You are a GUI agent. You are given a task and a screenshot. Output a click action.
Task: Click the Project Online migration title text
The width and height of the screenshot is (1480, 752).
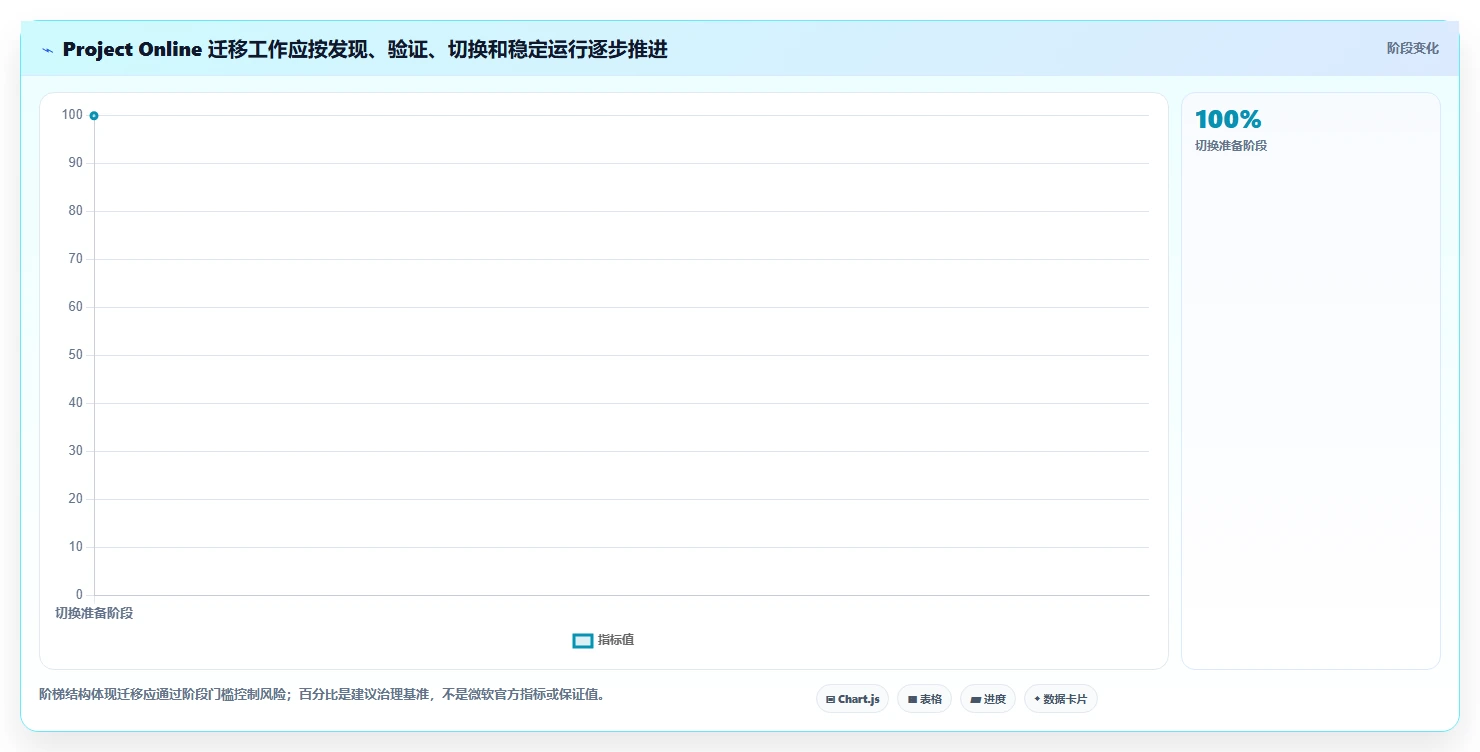point(365,49)
